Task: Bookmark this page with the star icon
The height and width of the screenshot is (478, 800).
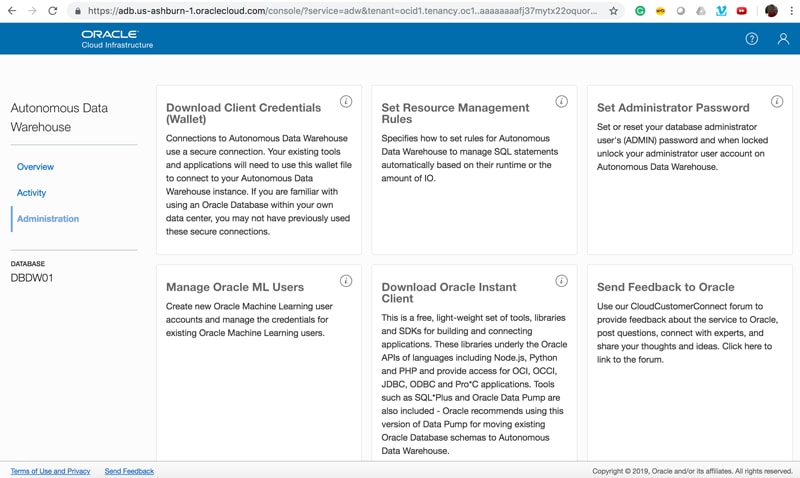Action: 613,11
